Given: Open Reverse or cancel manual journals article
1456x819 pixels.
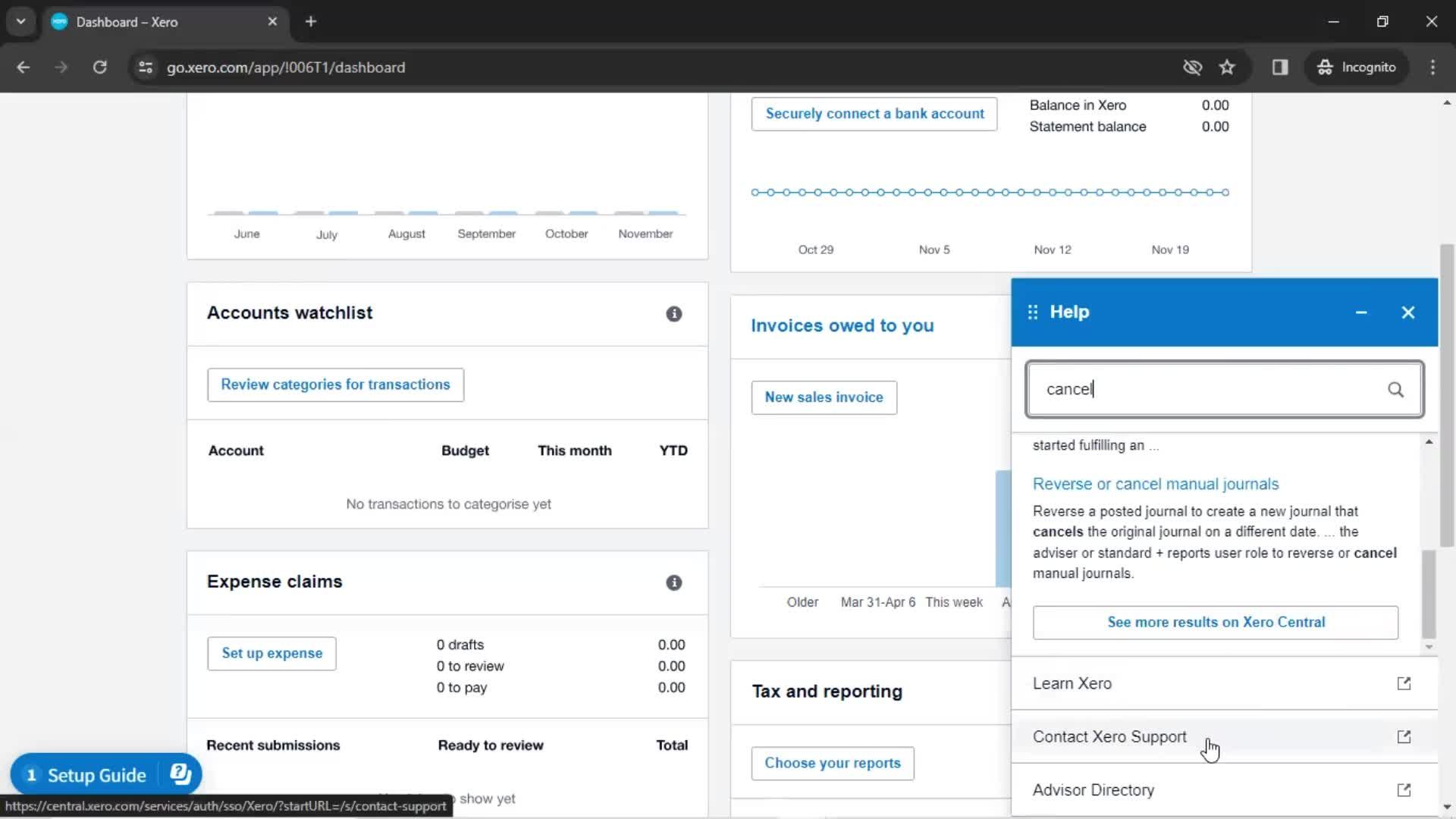Looking at the screenshot, I should 1155,485.
